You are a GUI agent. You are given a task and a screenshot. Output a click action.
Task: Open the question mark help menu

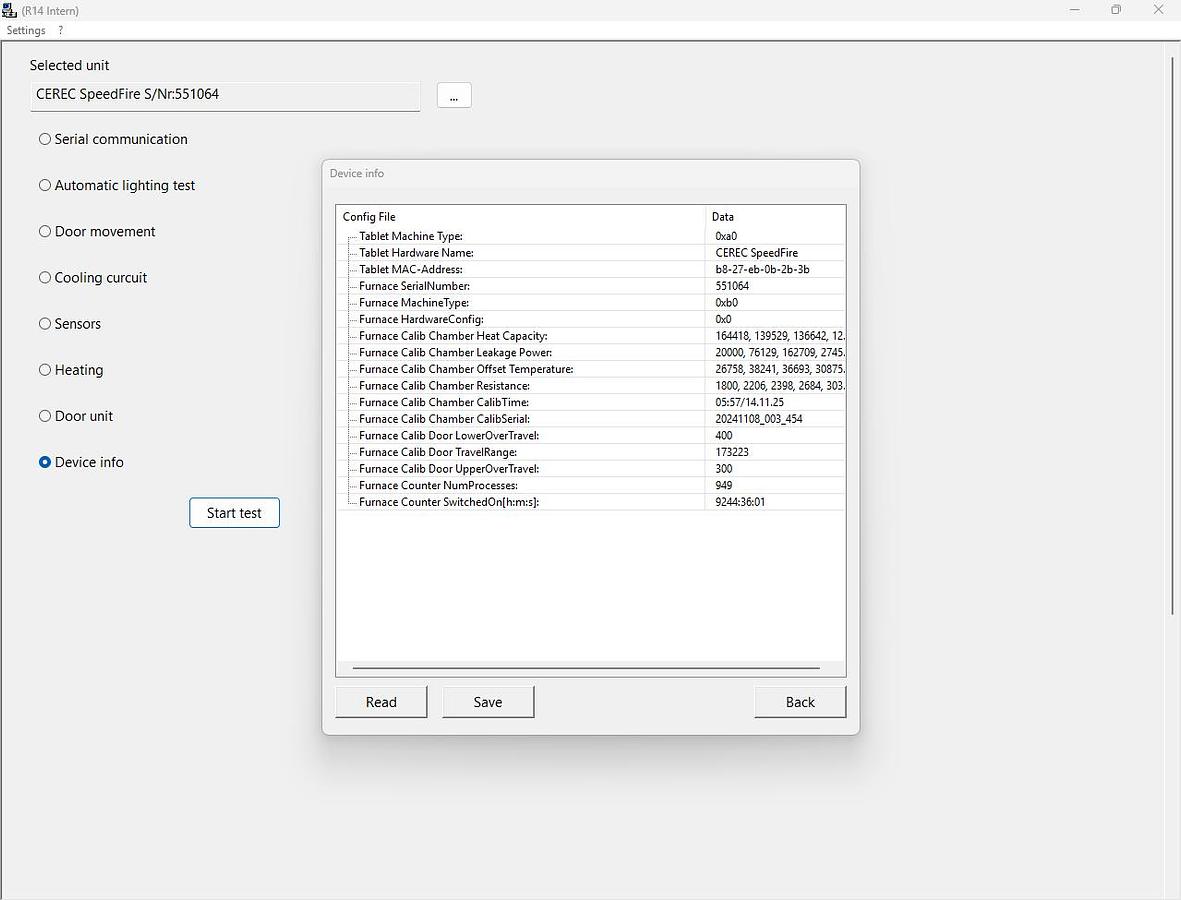coord(61,30)
